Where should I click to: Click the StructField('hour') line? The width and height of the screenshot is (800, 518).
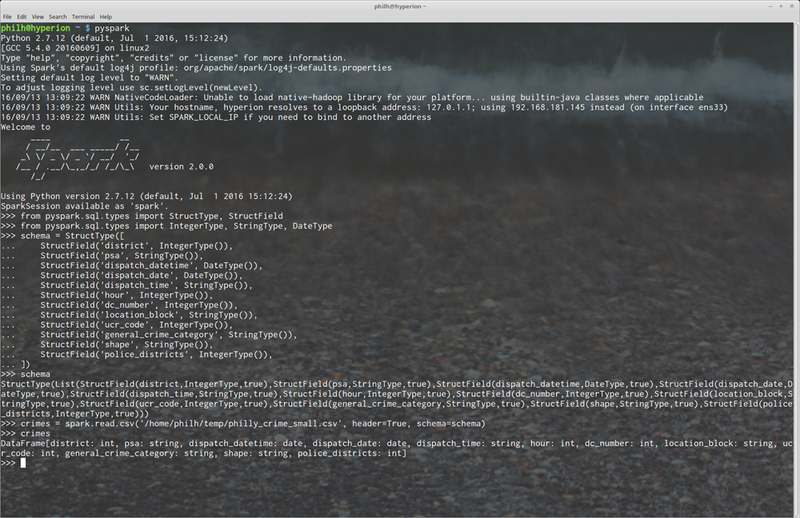(127, 295)
